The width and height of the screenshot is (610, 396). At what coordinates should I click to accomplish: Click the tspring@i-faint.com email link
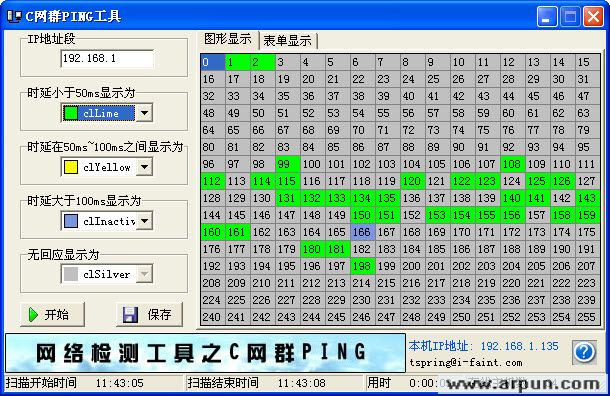pos(466,363)
